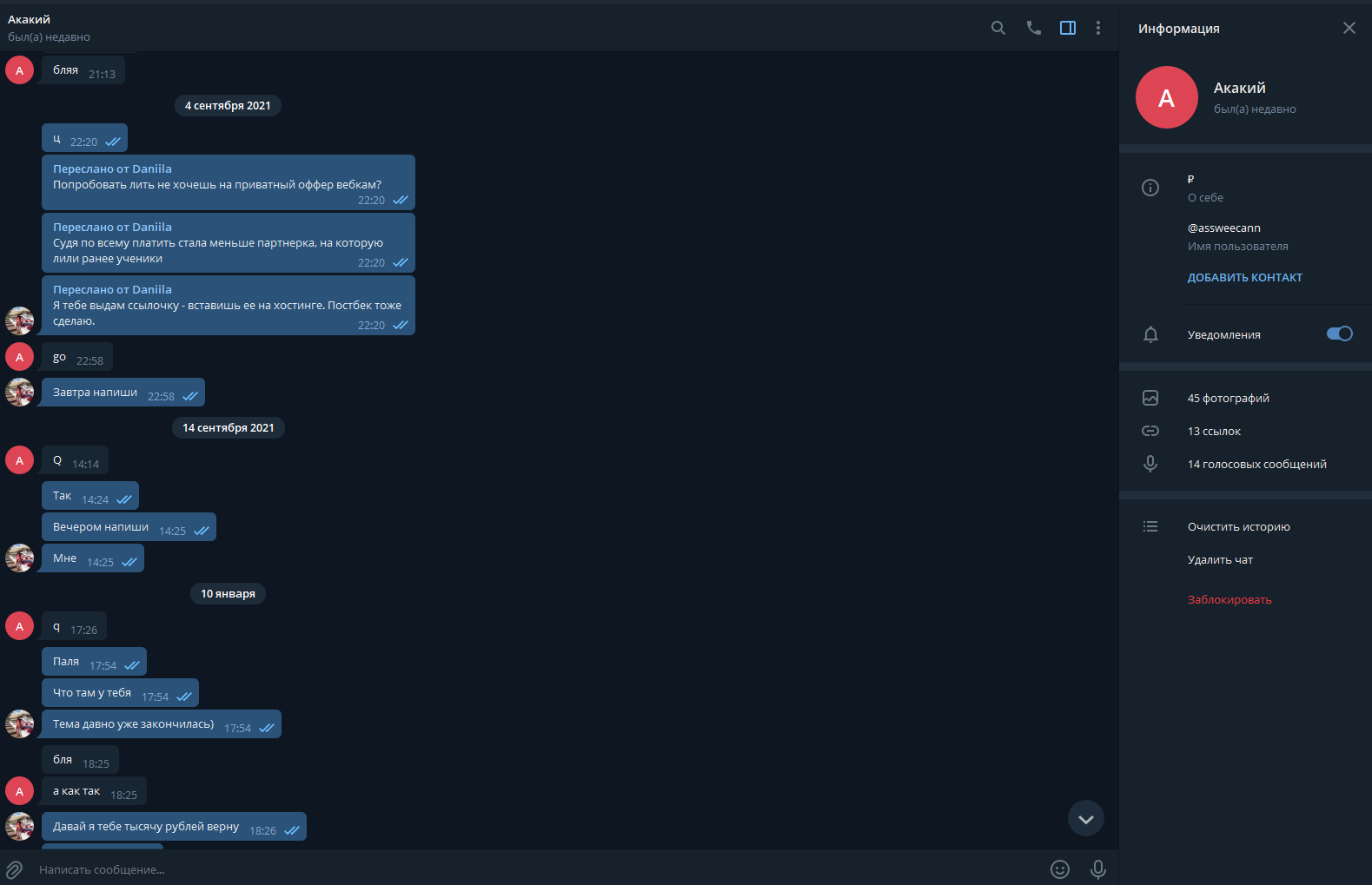Image resolution: width=1372 pixels, height=885 pixels.
Task: Close the Информация panel
Action: 1349,28
